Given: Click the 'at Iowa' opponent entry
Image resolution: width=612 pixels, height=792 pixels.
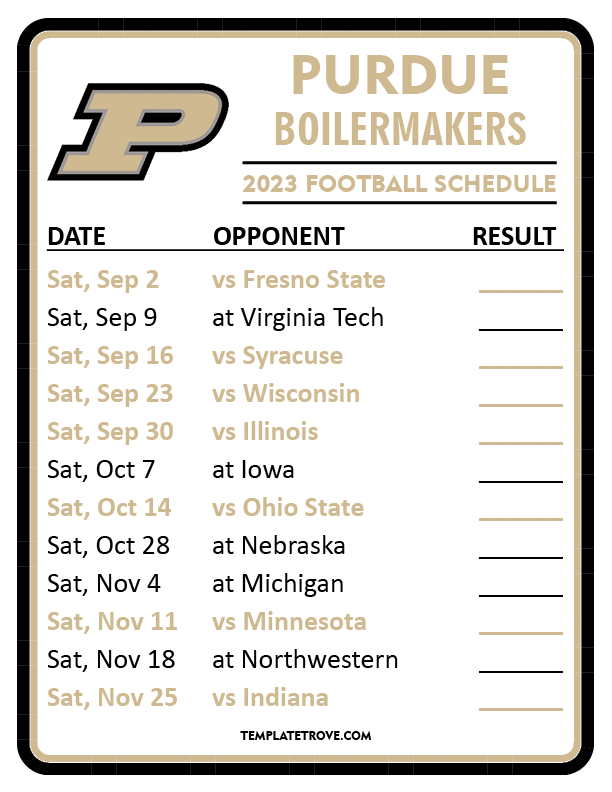Looking at the screenshot, I should point(253,470).
